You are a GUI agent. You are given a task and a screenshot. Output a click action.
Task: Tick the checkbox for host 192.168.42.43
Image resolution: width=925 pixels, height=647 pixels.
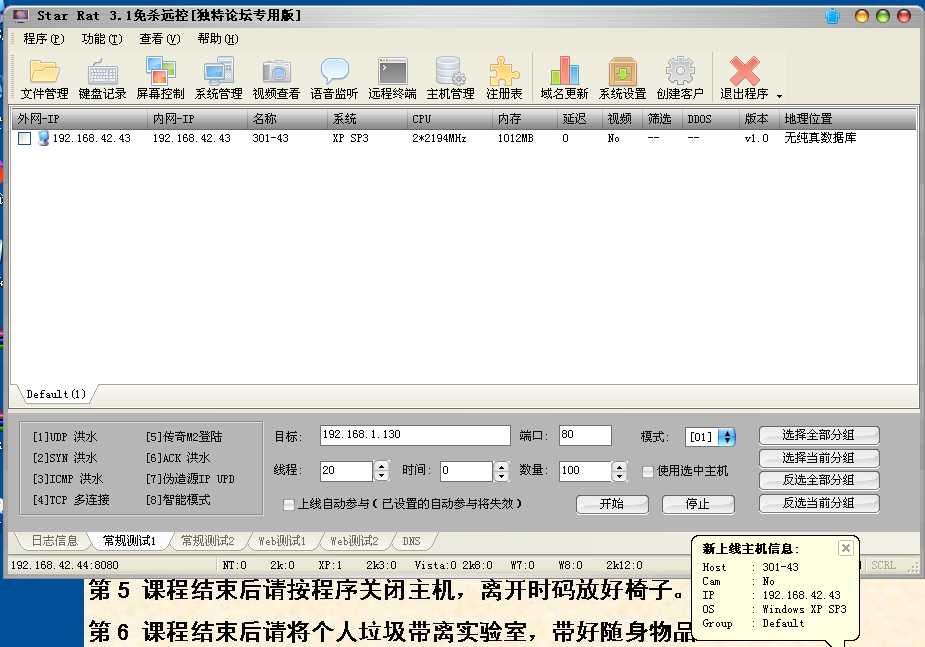pyautogui.click(x=25, y=138)
